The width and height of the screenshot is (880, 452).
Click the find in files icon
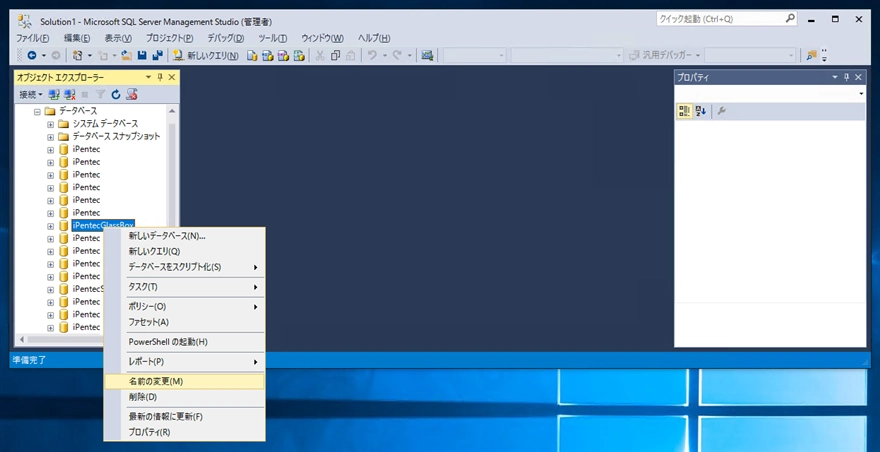point(811,55)
